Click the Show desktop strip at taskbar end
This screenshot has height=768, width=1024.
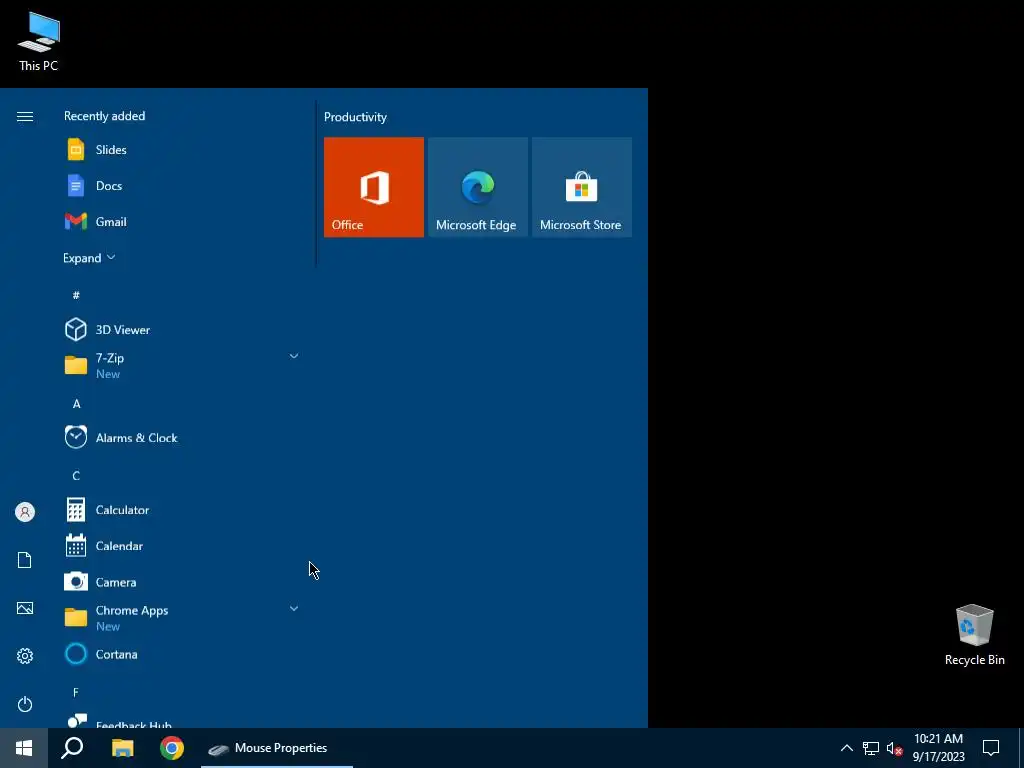(x=1021, y=748)
